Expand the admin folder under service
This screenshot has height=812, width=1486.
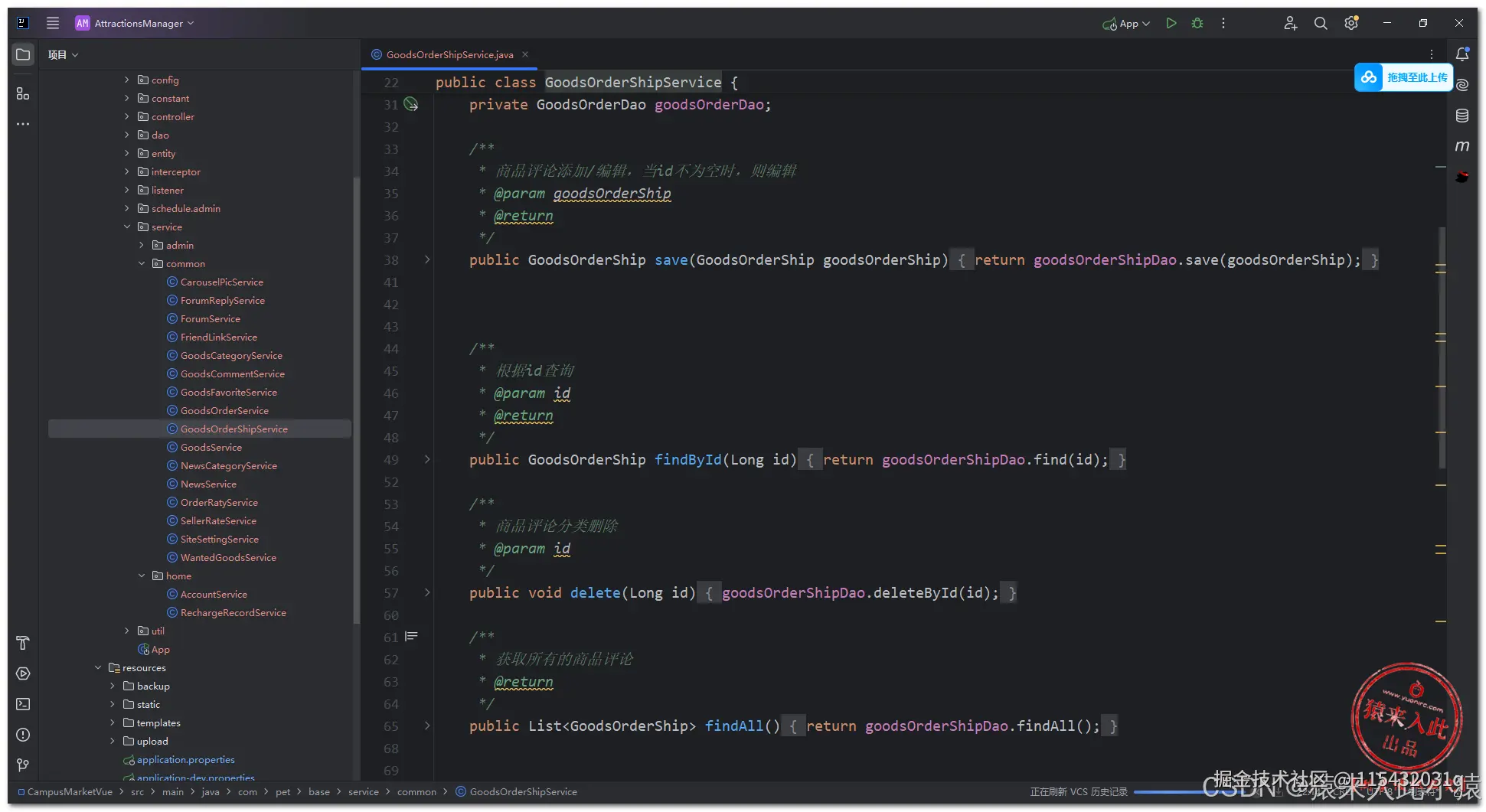coord(142,245)
